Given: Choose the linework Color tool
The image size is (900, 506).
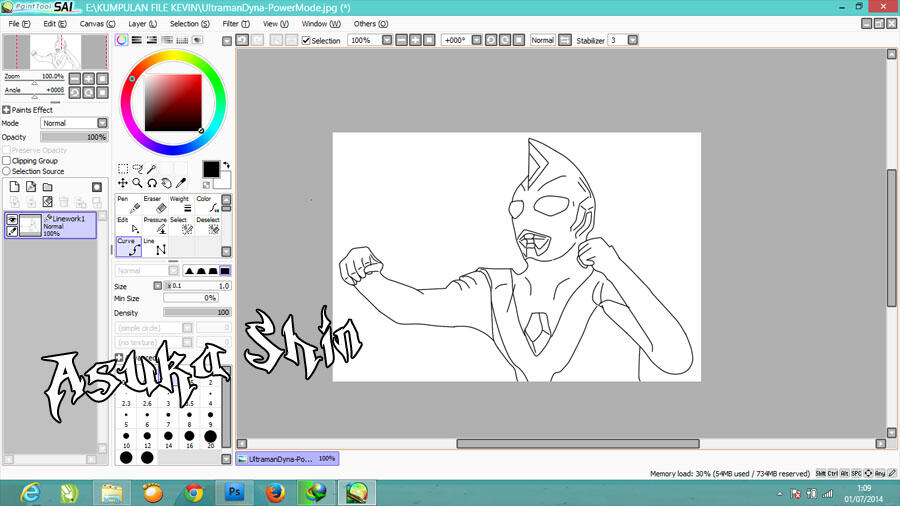Looking at the screenshot, I should click(208, 204).
